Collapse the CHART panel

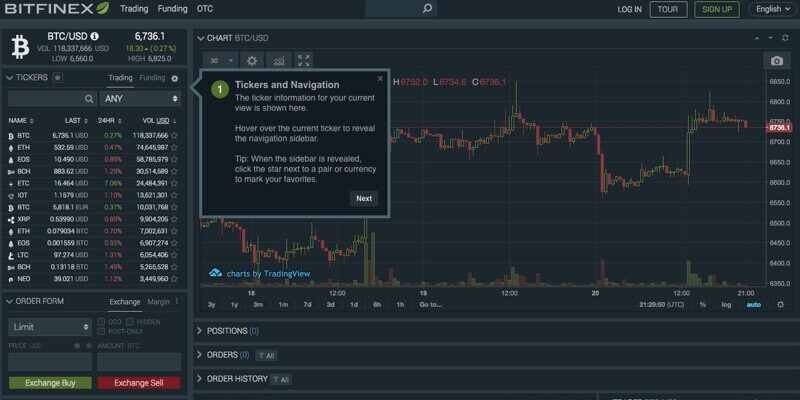pos(201,38)
